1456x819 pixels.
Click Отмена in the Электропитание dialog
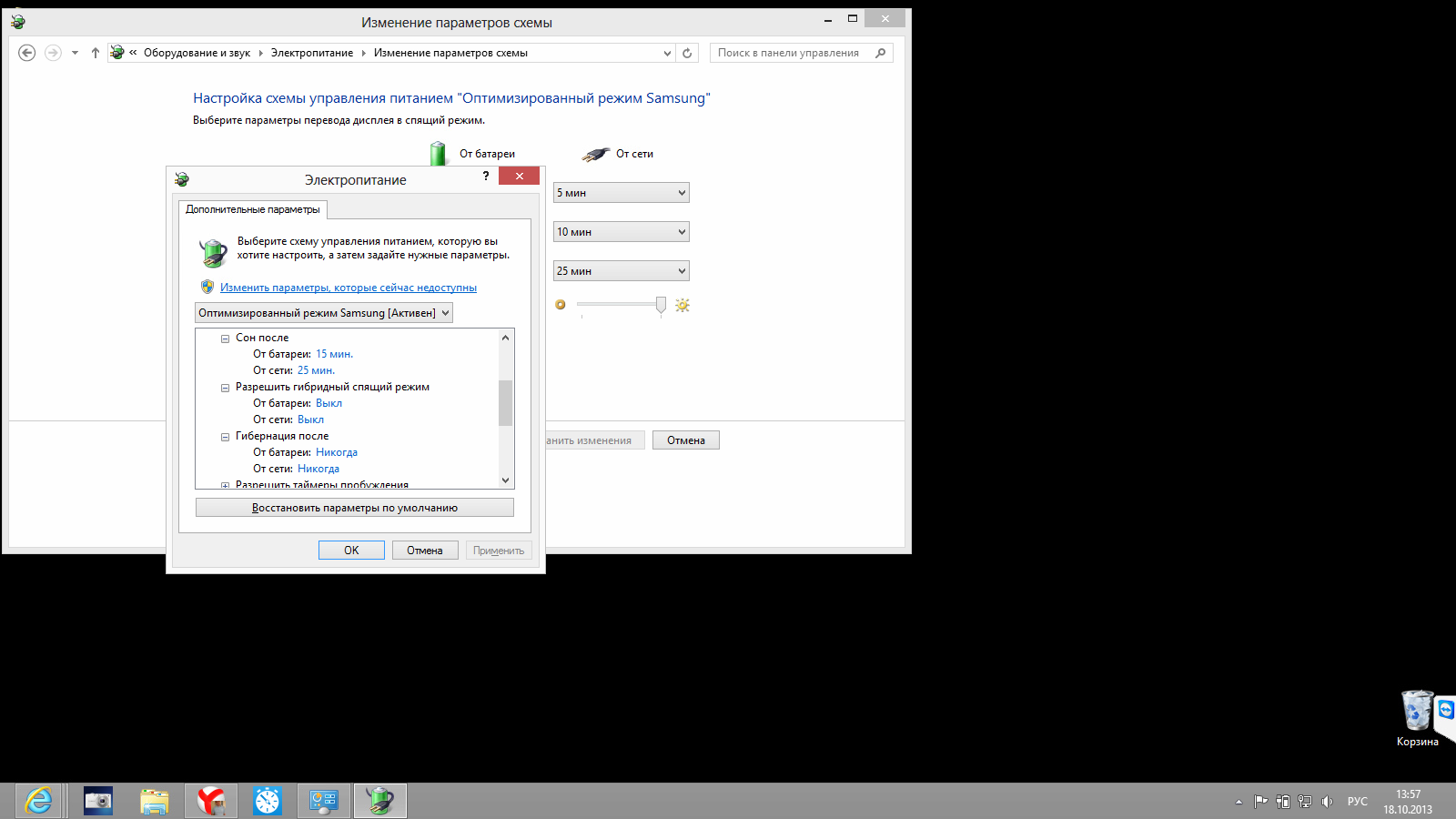(425, 551)
